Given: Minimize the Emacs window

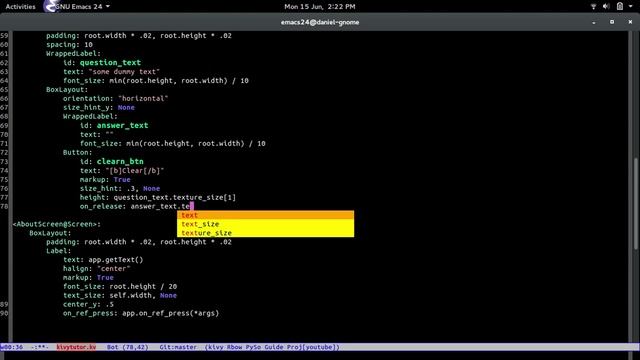Looking at the screenshot, I should (x=593, y=22).
